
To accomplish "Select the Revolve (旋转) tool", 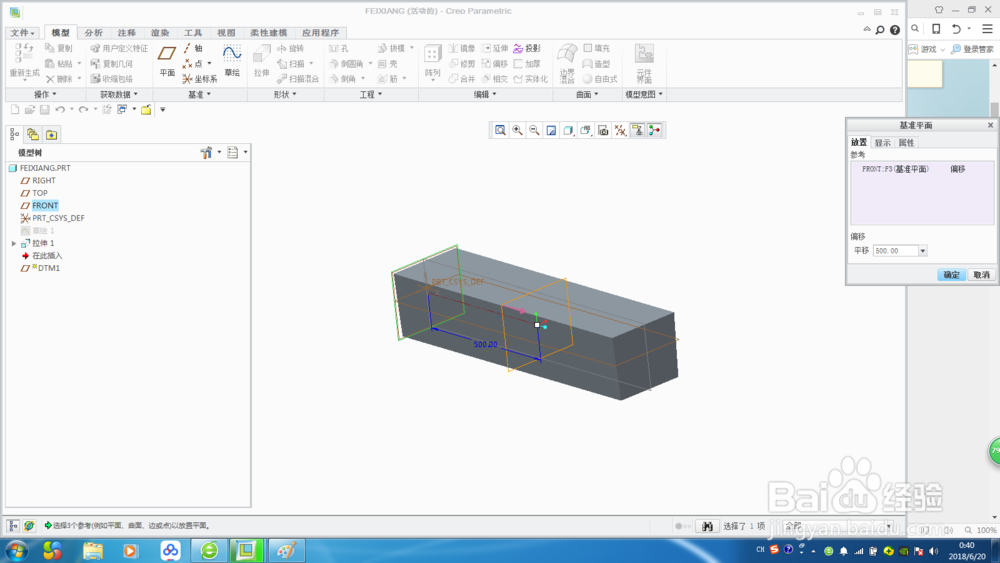I will coord(291,48).
